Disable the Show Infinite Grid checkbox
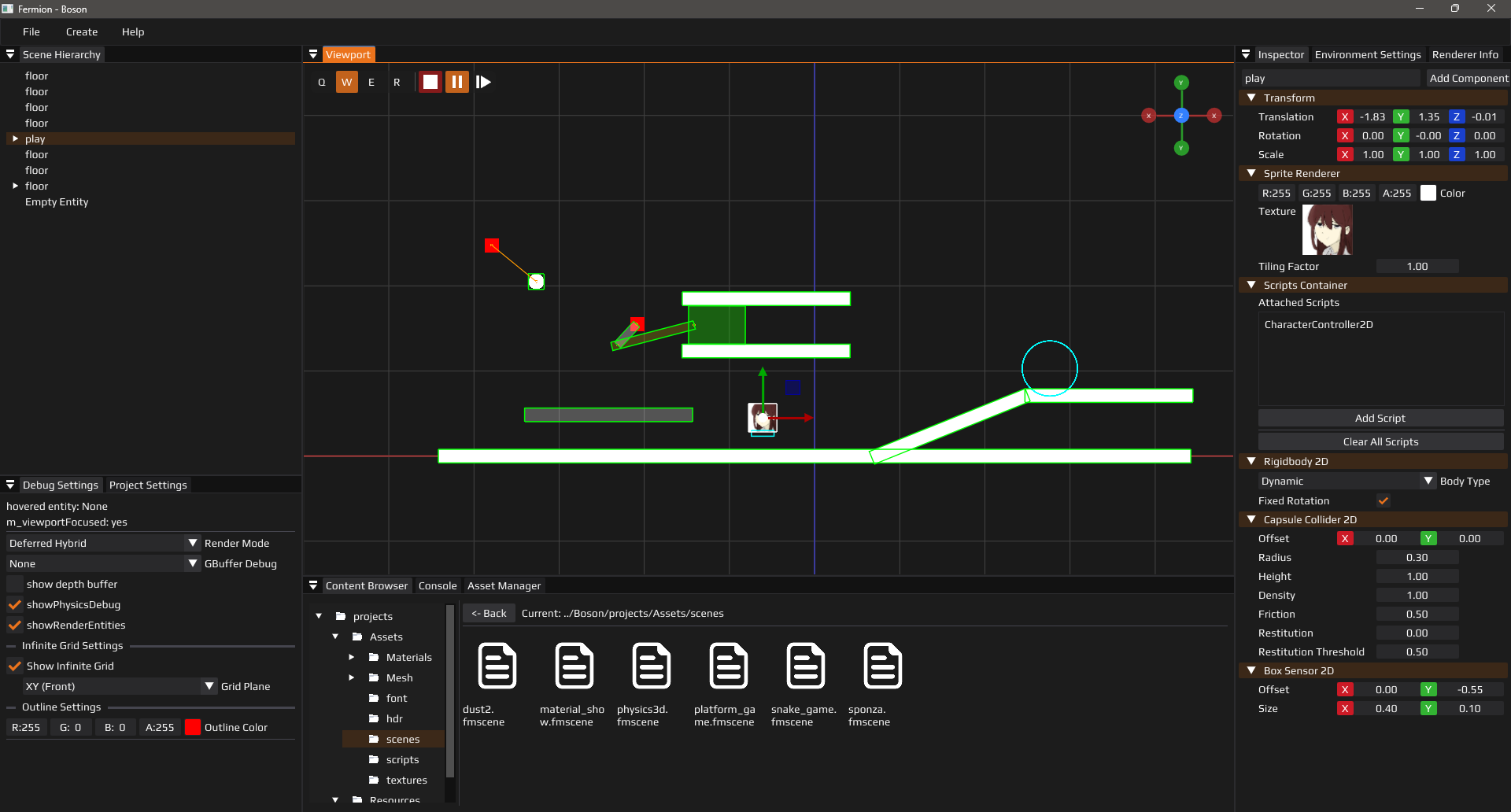 15,666
